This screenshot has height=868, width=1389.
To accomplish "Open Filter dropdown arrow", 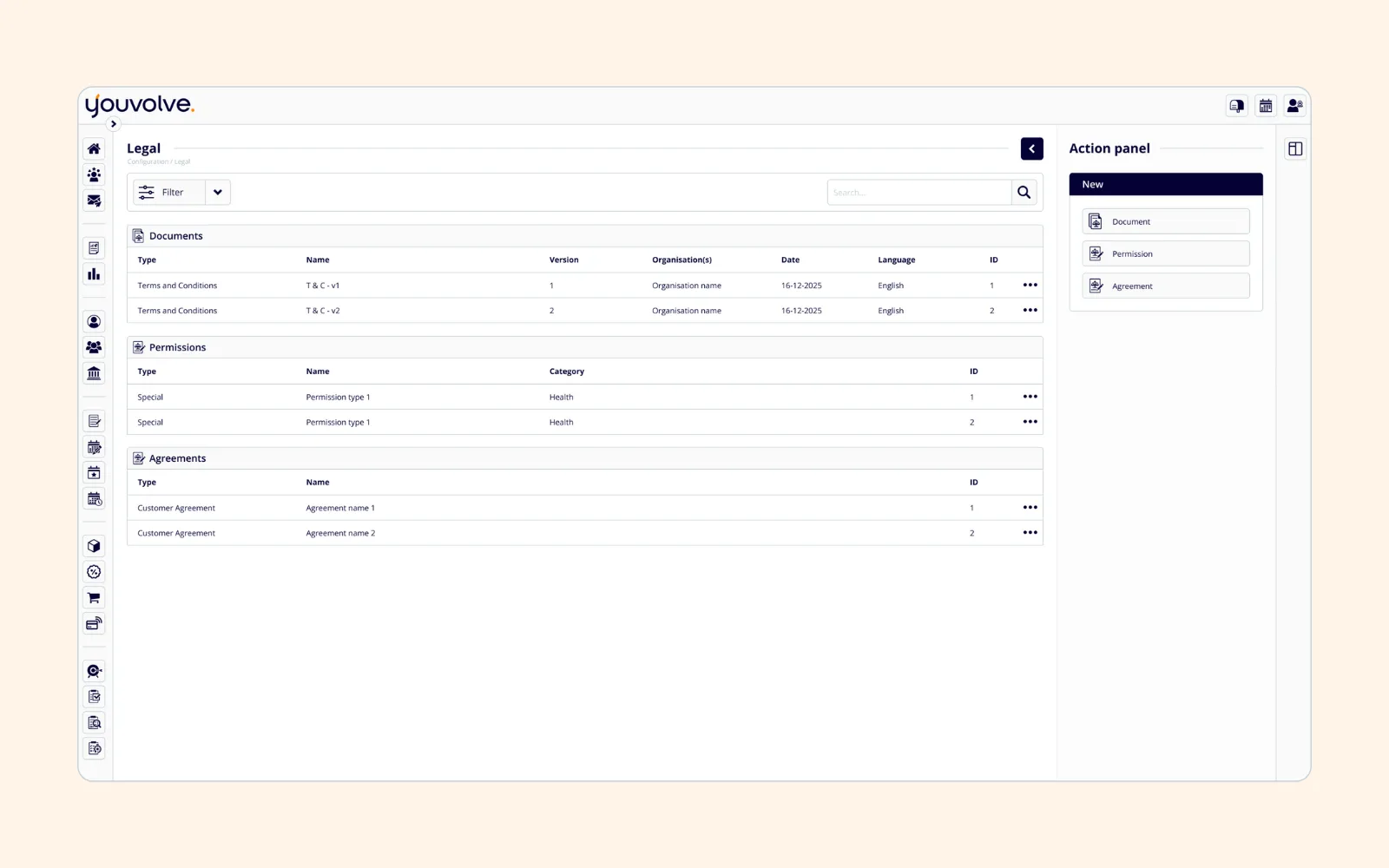I will tap(218, 193).
